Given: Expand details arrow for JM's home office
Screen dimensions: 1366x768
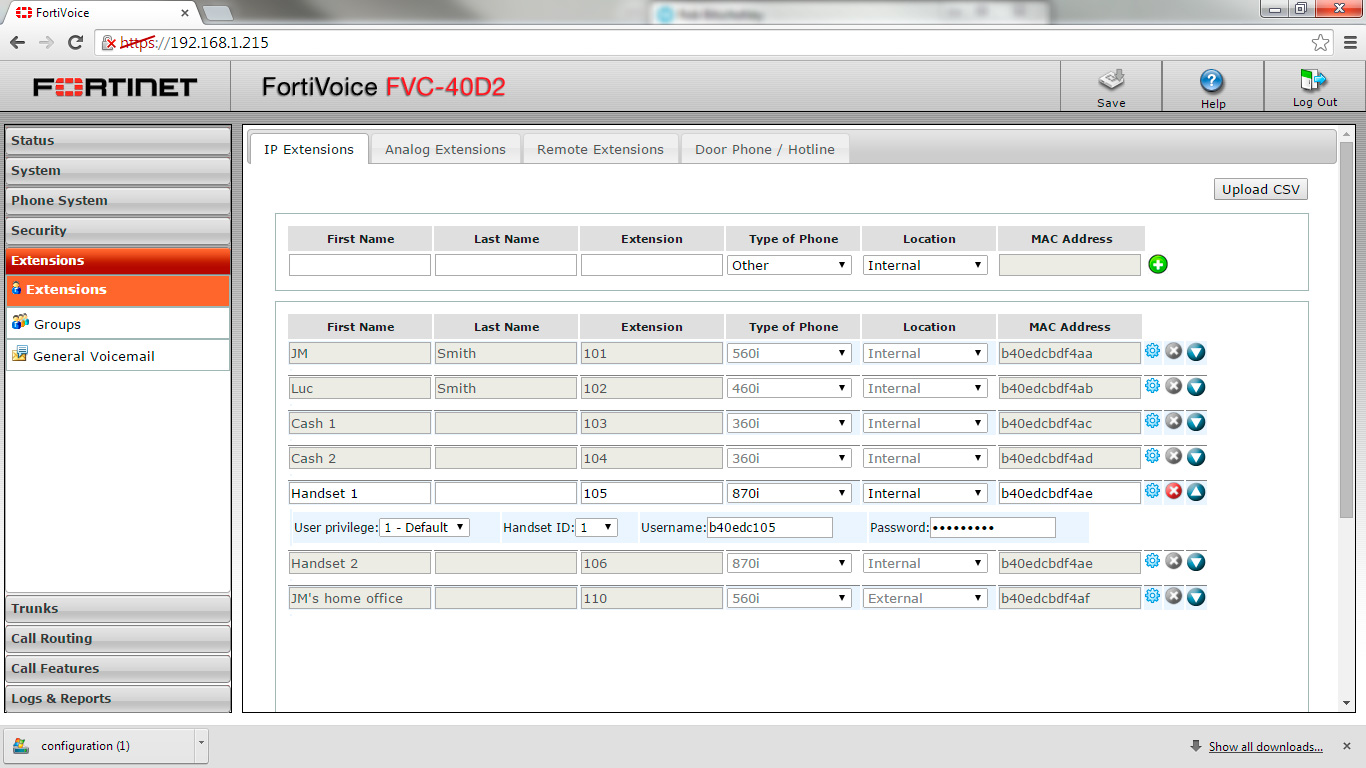Looking at the screenshot, I should pos(1196,597).
